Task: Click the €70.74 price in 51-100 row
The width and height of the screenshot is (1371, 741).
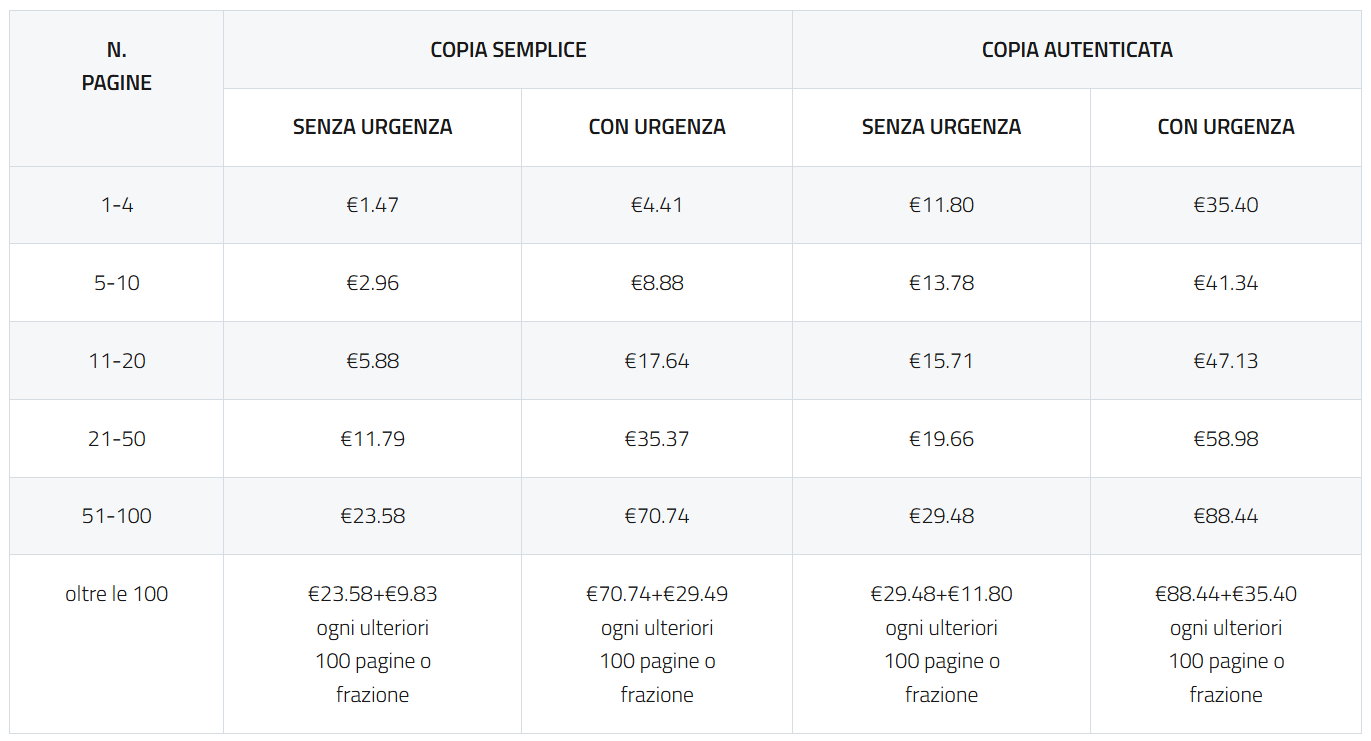Action: [x=657, y=516]
